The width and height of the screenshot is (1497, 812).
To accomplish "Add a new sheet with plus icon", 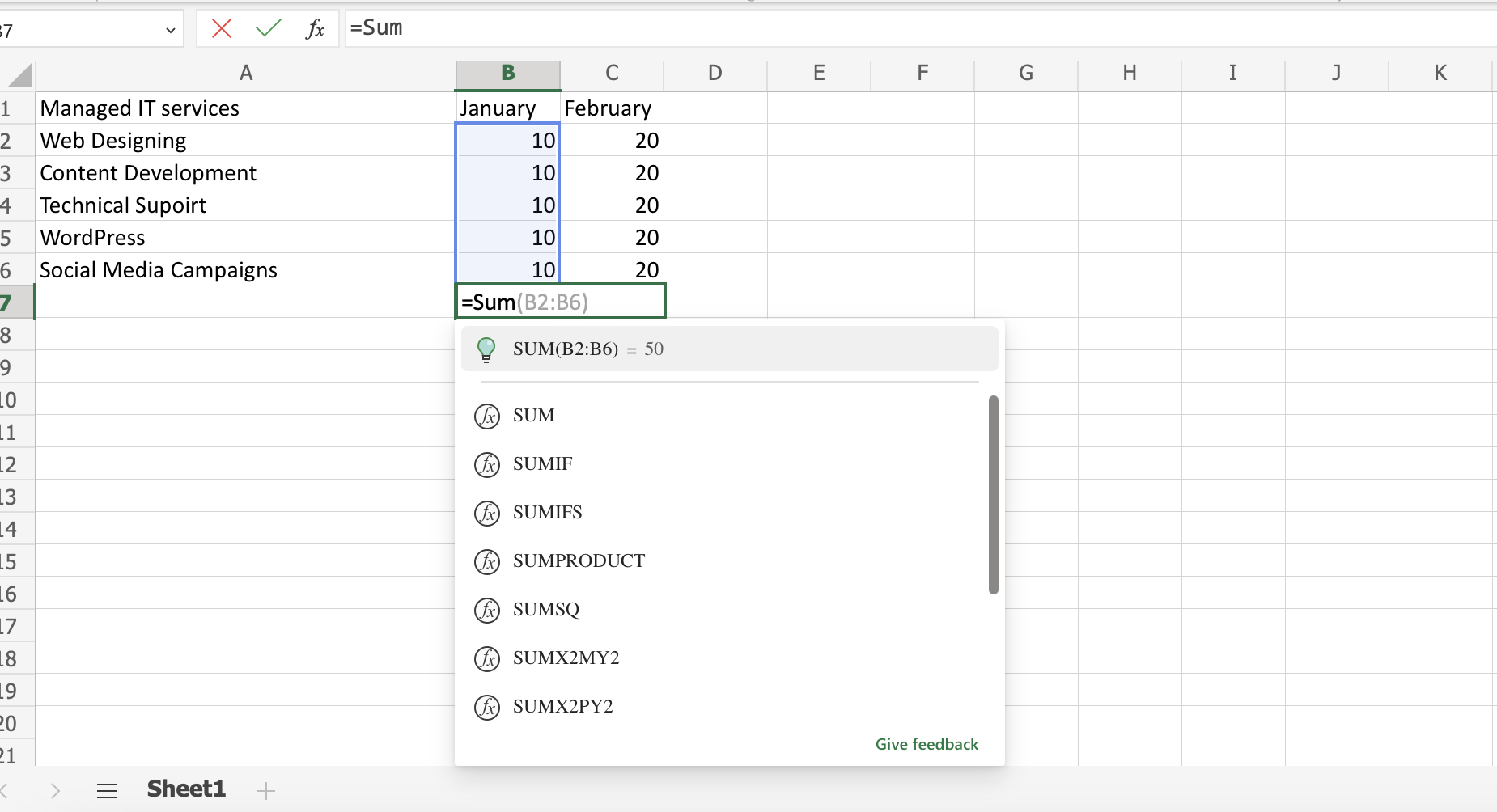I will tap(266, 790).
